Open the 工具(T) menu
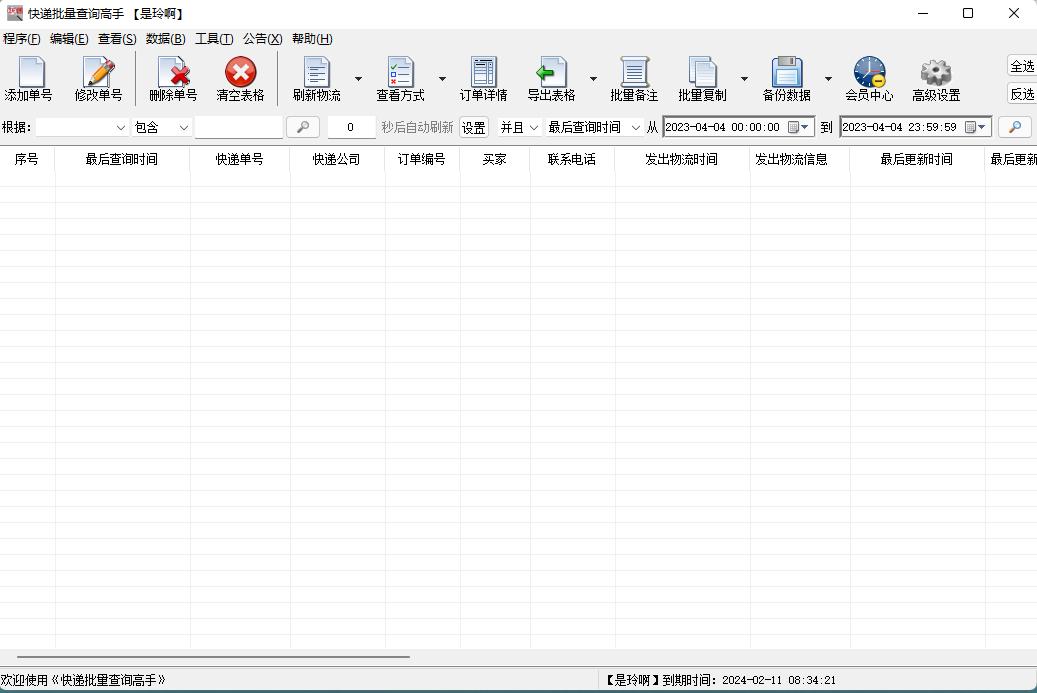Image resolution: width=1037 pixels, height=693 pixels. click(x=213, y=39)
